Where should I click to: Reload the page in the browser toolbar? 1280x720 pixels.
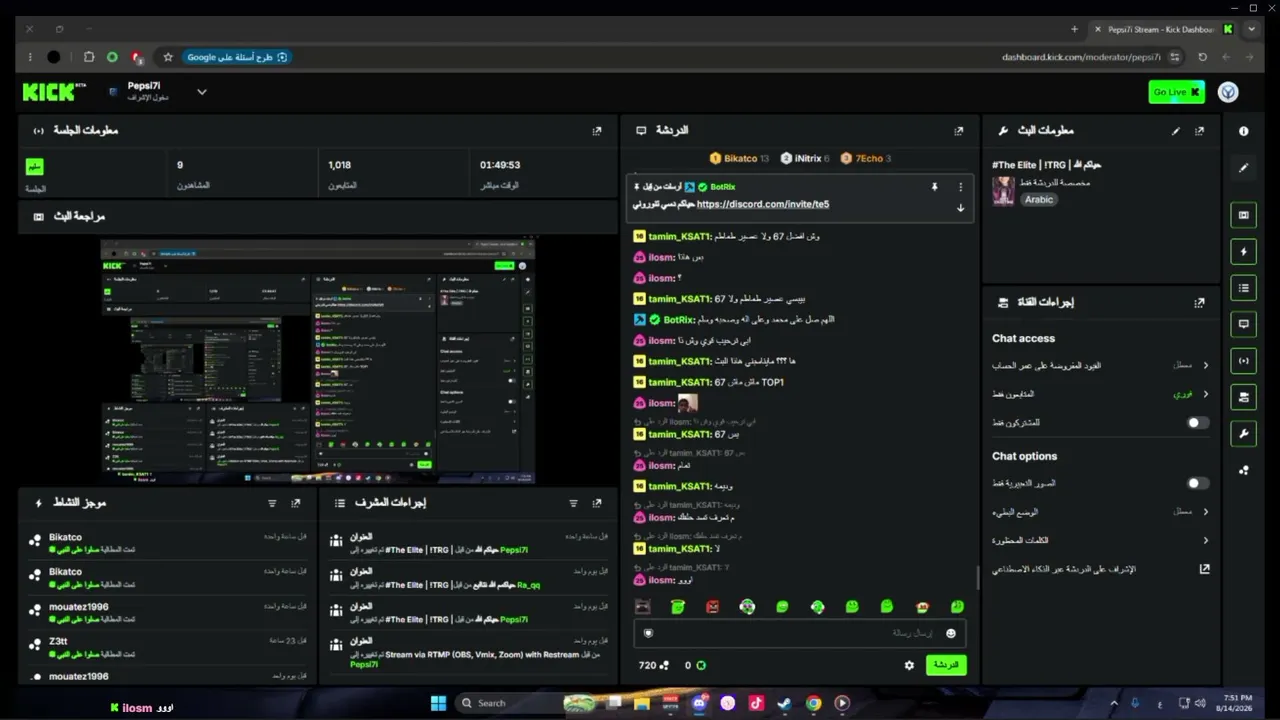(1202, 57)
